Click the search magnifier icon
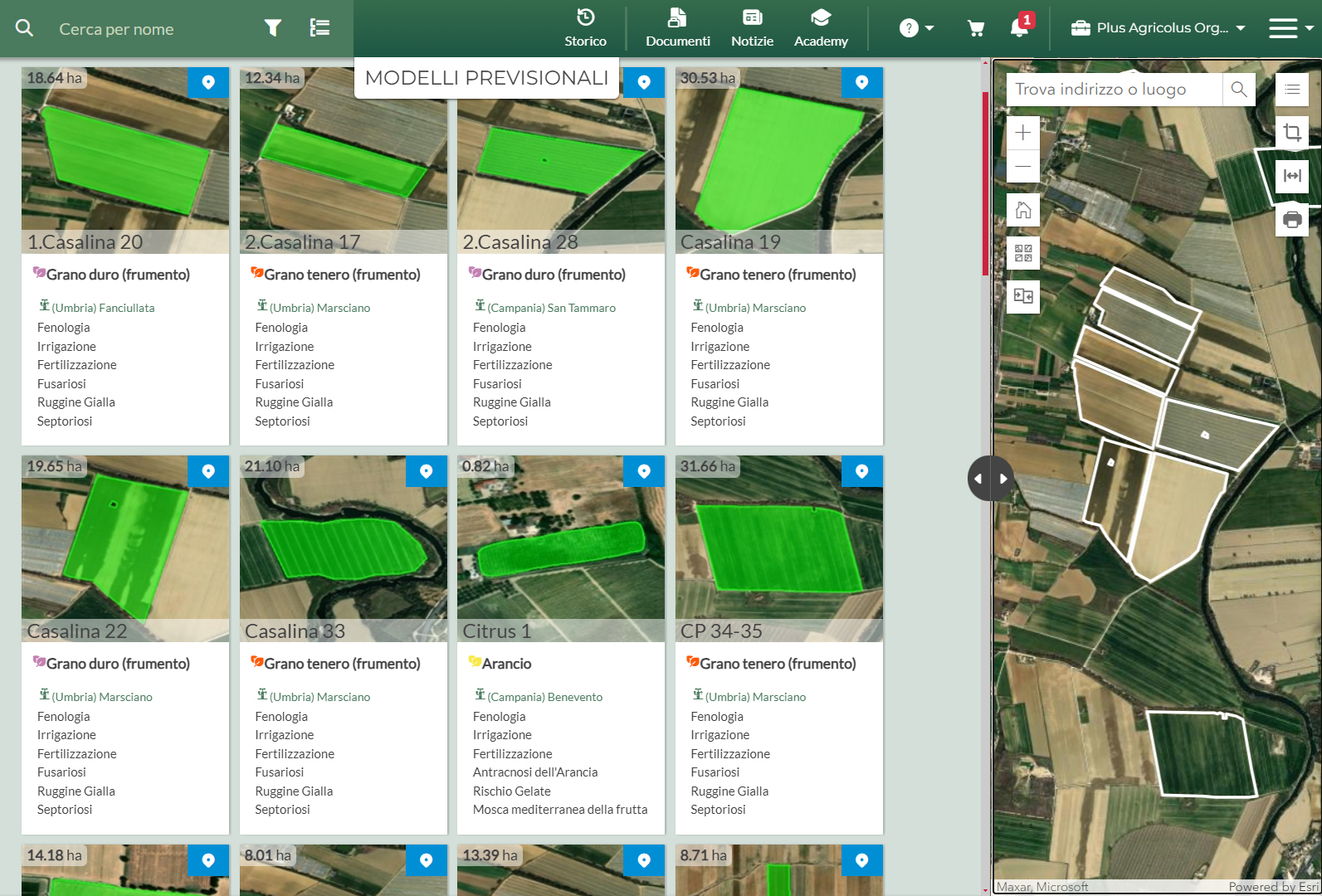Image resolution: width=1322 pixels, height=896 pixels. click(25, 28)
